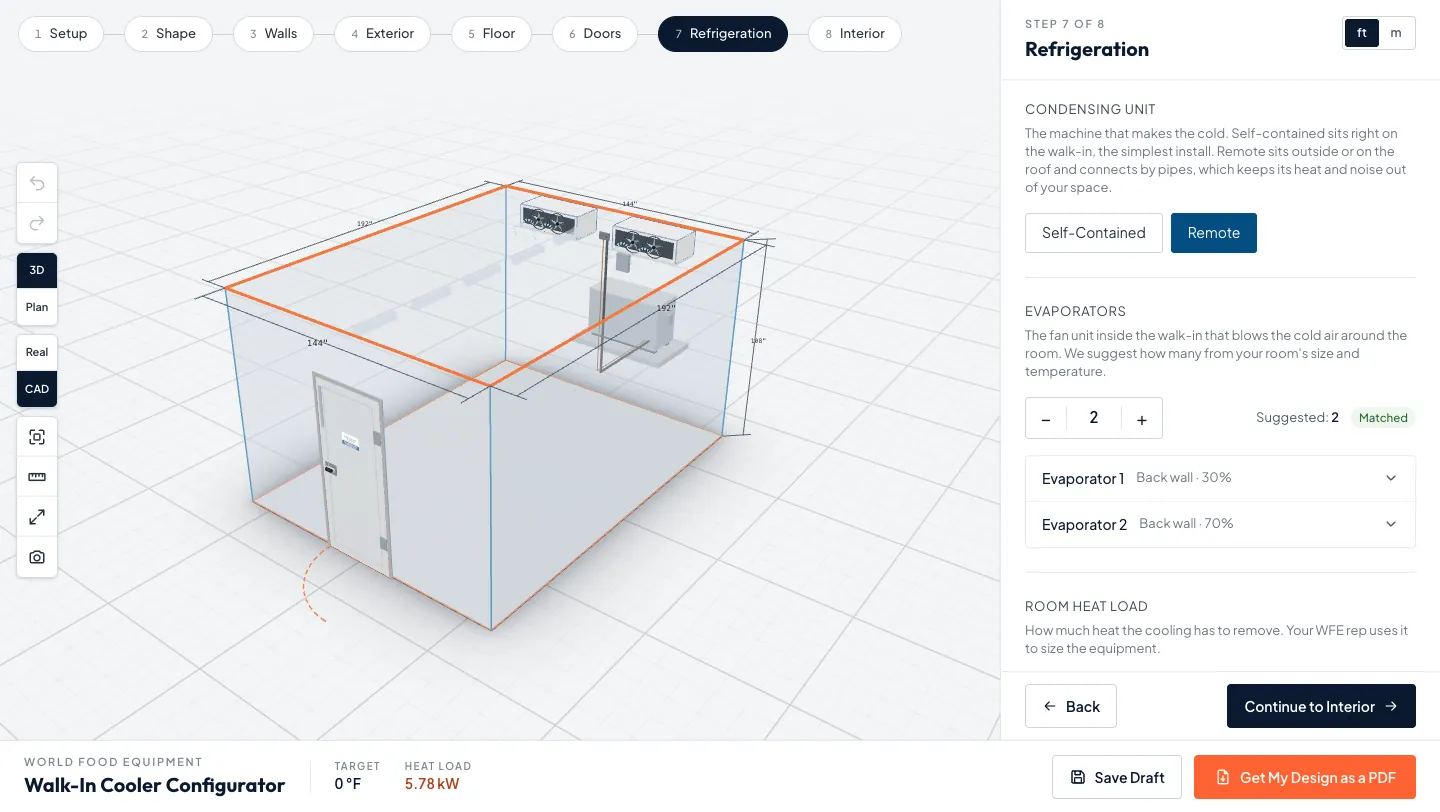The height and width of the screenshot is (812, 1440).
Task: Go to step 3 Walls
Action: pyautogui.click(x=273, y=33)
